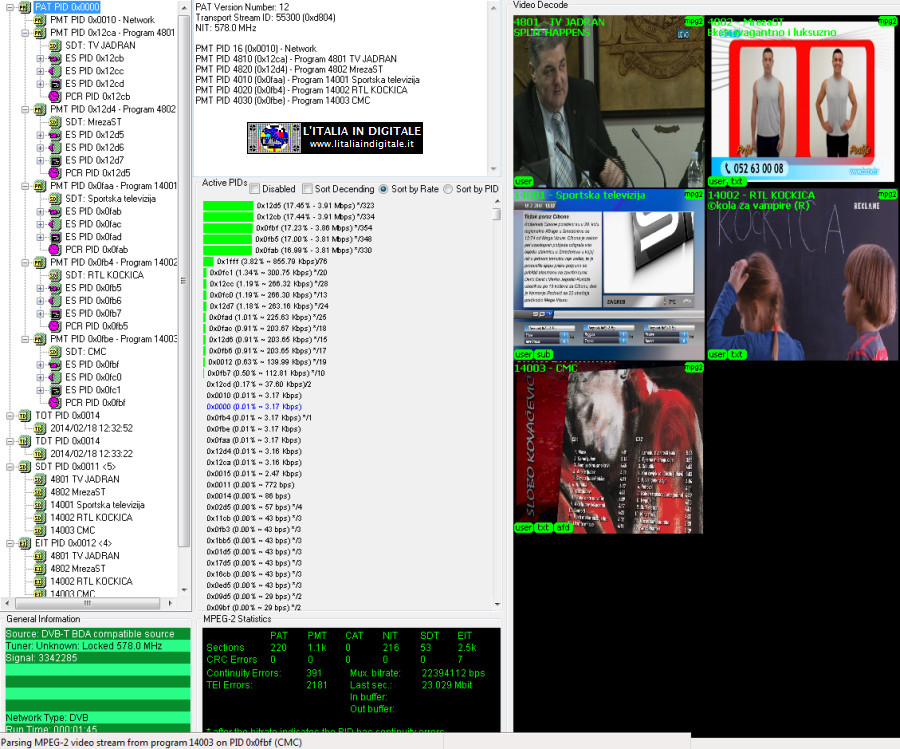Click the 0x0fbf green bitrate bar
900x749 pixels.
coord(228,228)
